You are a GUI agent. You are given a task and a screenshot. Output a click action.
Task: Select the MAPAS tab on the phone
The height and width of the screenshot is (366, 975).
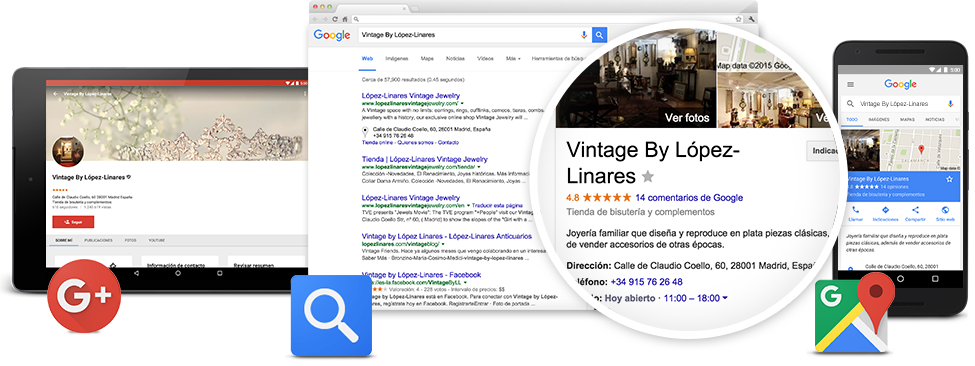[x=907, y=119]
